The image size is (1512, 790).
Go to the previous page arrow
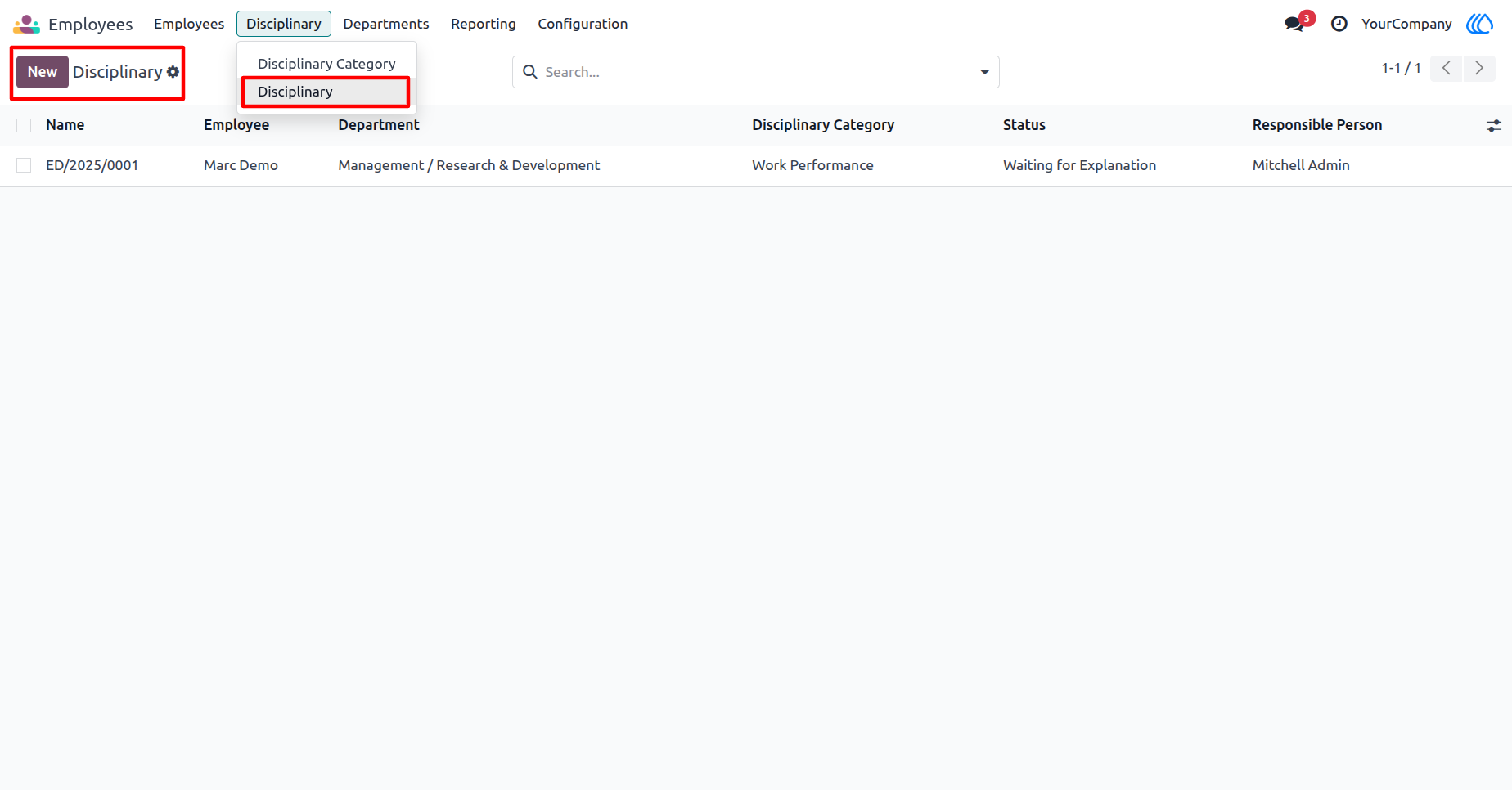tap(1447, 68)
